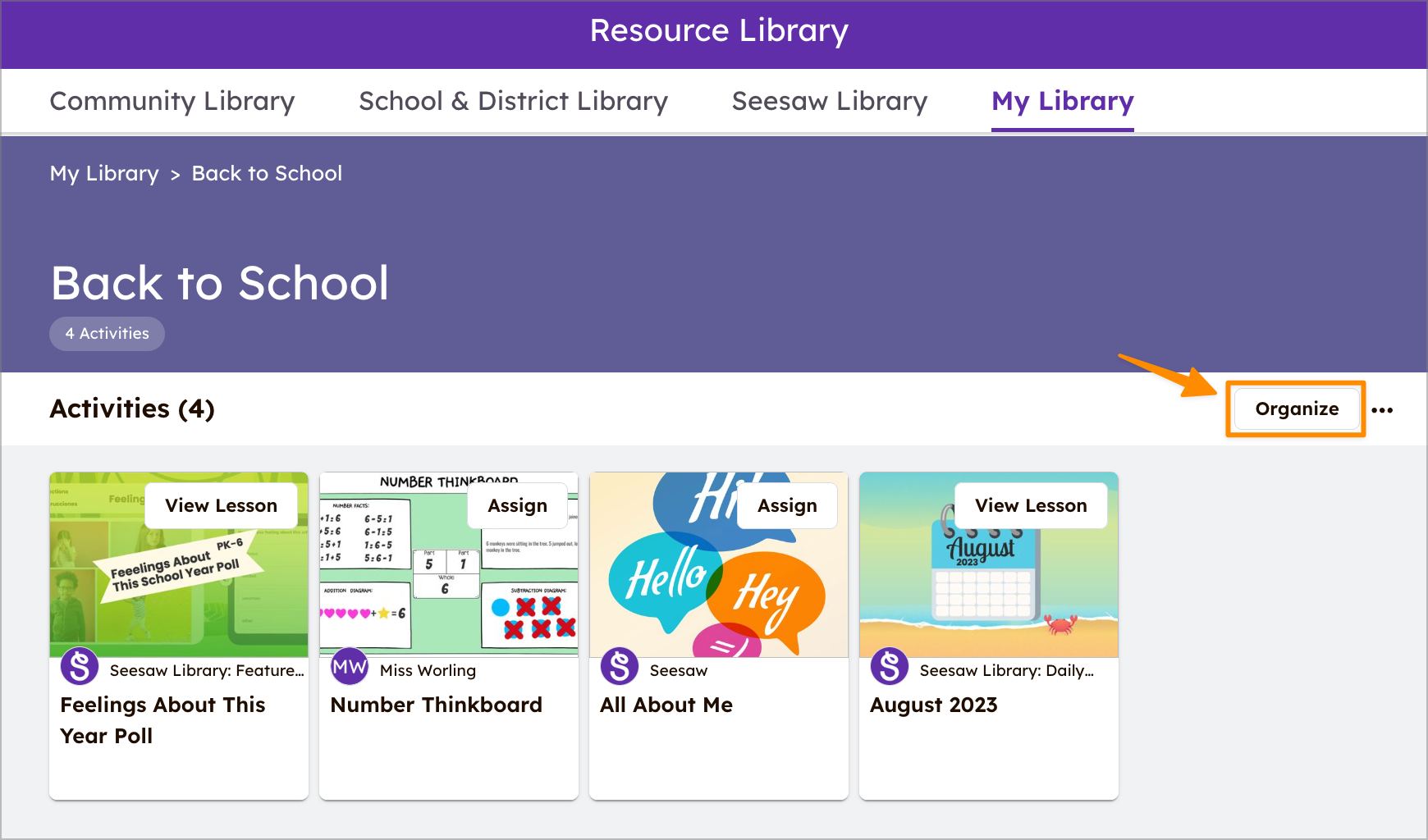Assign the All About Me activity
The height and width of the screenshot is (840, 1428).
[x=786, y=505]
